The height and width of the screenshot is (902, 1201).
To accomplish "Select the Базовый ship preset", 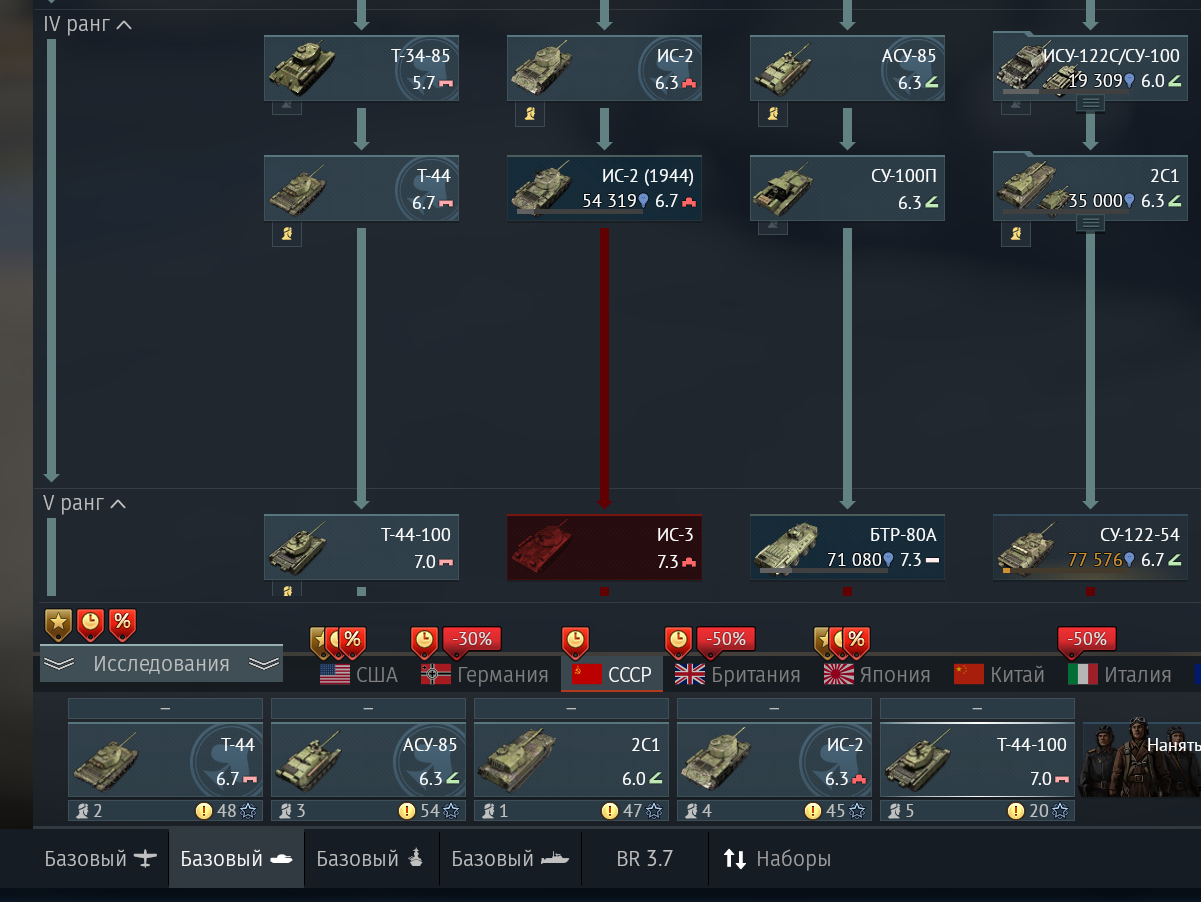I will click(510, 858).
